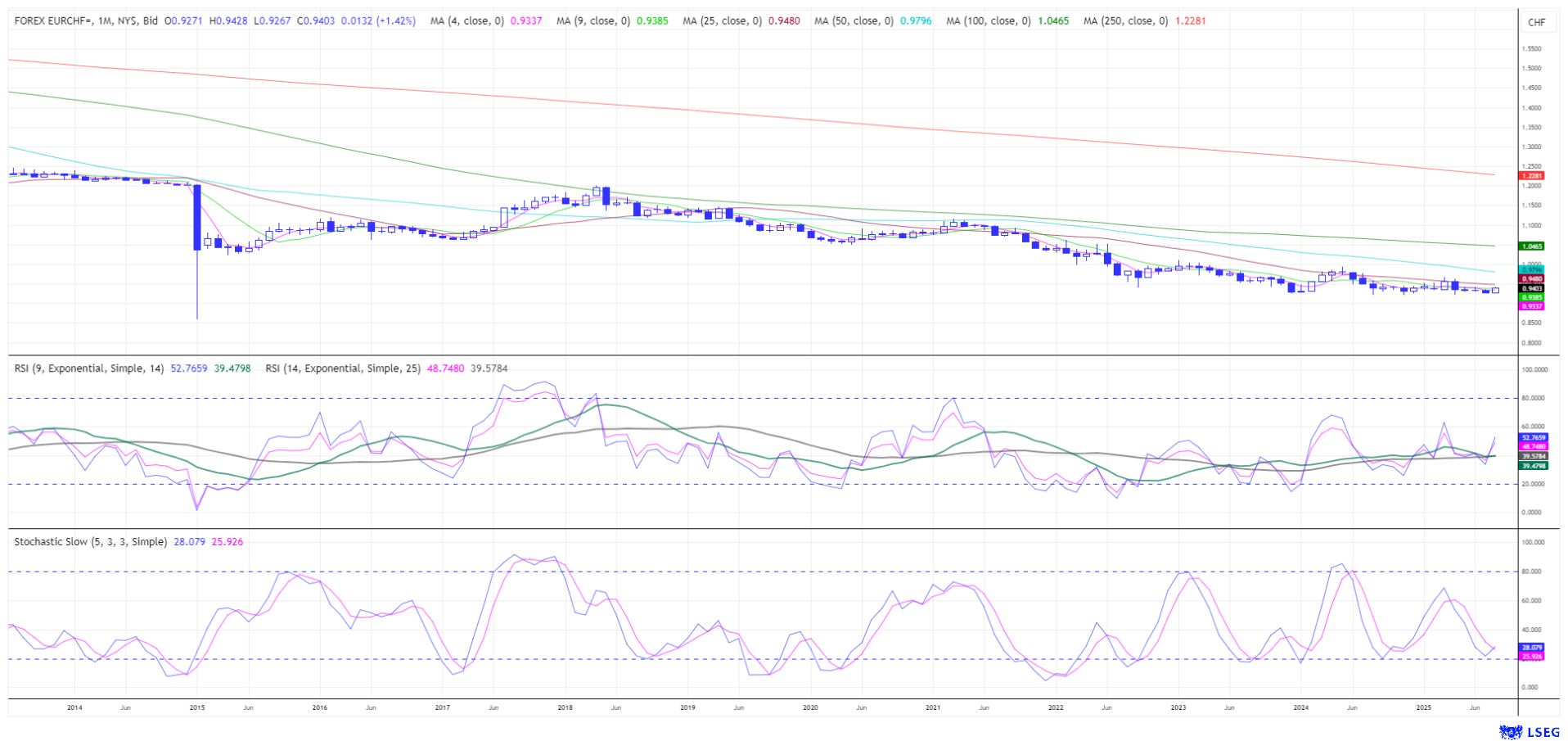Click the RSI (14, Exponential) indicator label
The height and width of the screenshot is (741, 1568).
coord(343,368)
